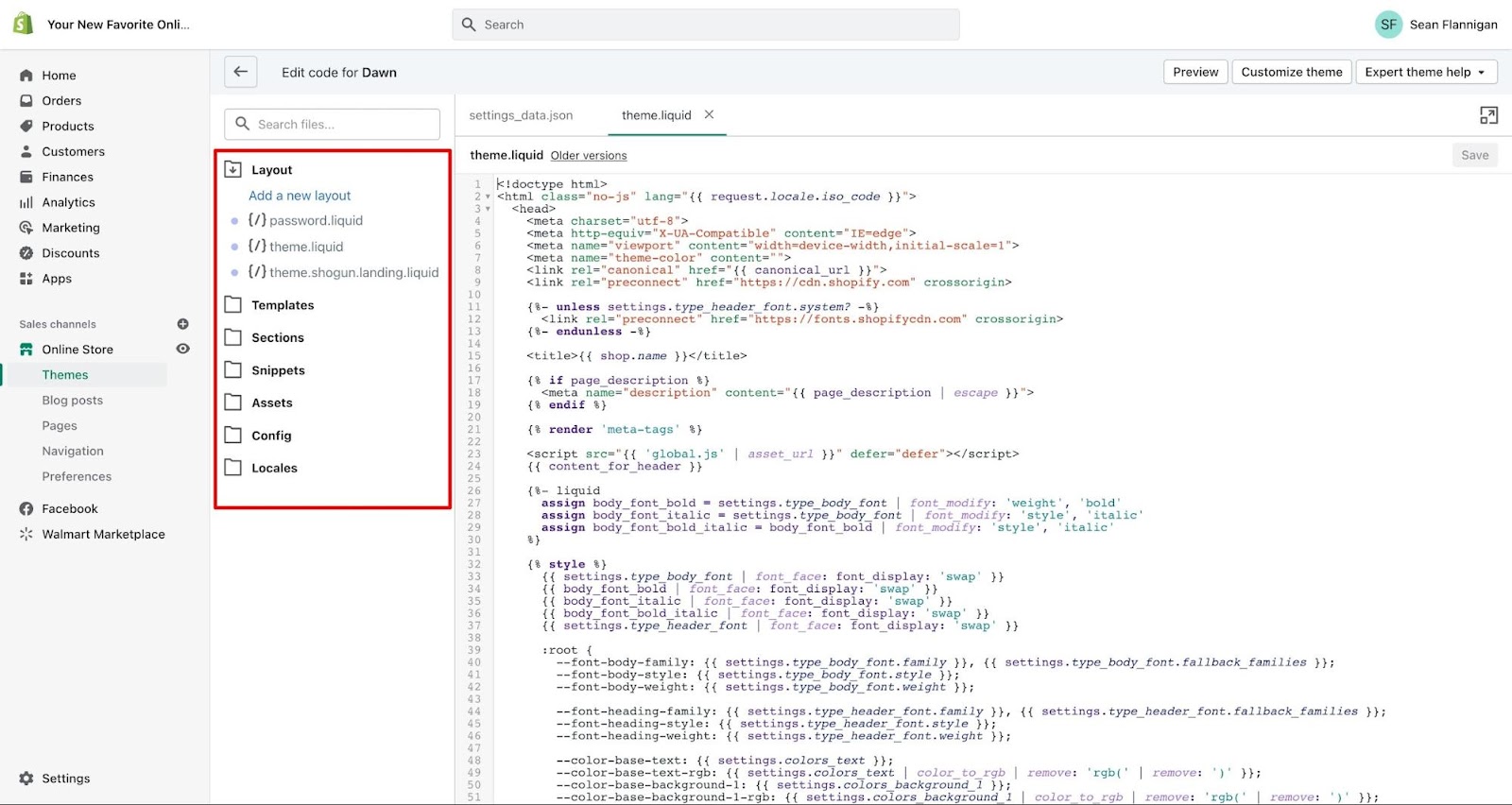Viewport: 1512px width, 805px height.
Task: Expand code editor to full screen
Action: pos(1488,115)
